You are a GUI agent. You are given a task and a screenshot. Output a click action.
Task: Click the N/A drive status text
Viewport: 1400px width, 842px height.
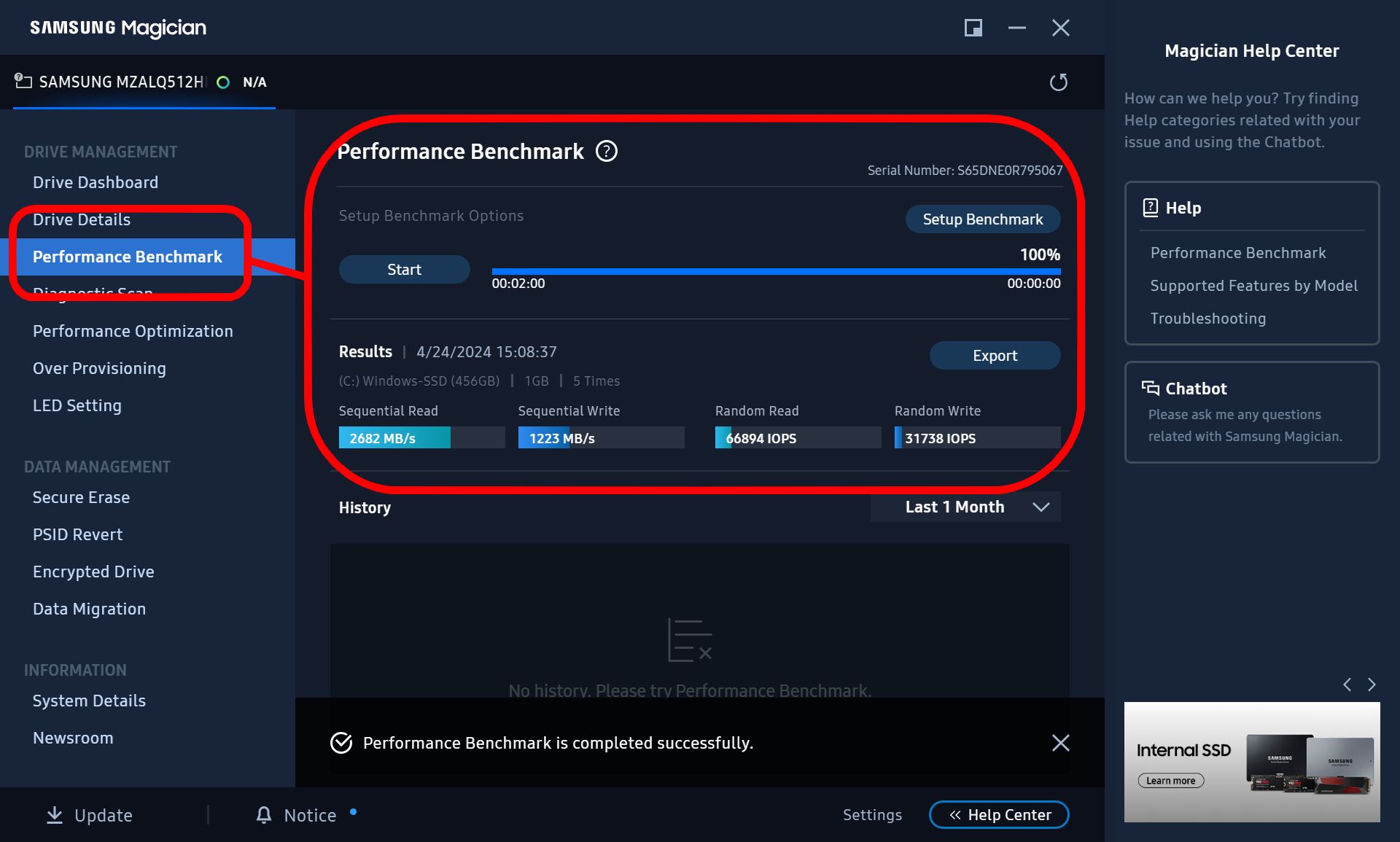254,82
